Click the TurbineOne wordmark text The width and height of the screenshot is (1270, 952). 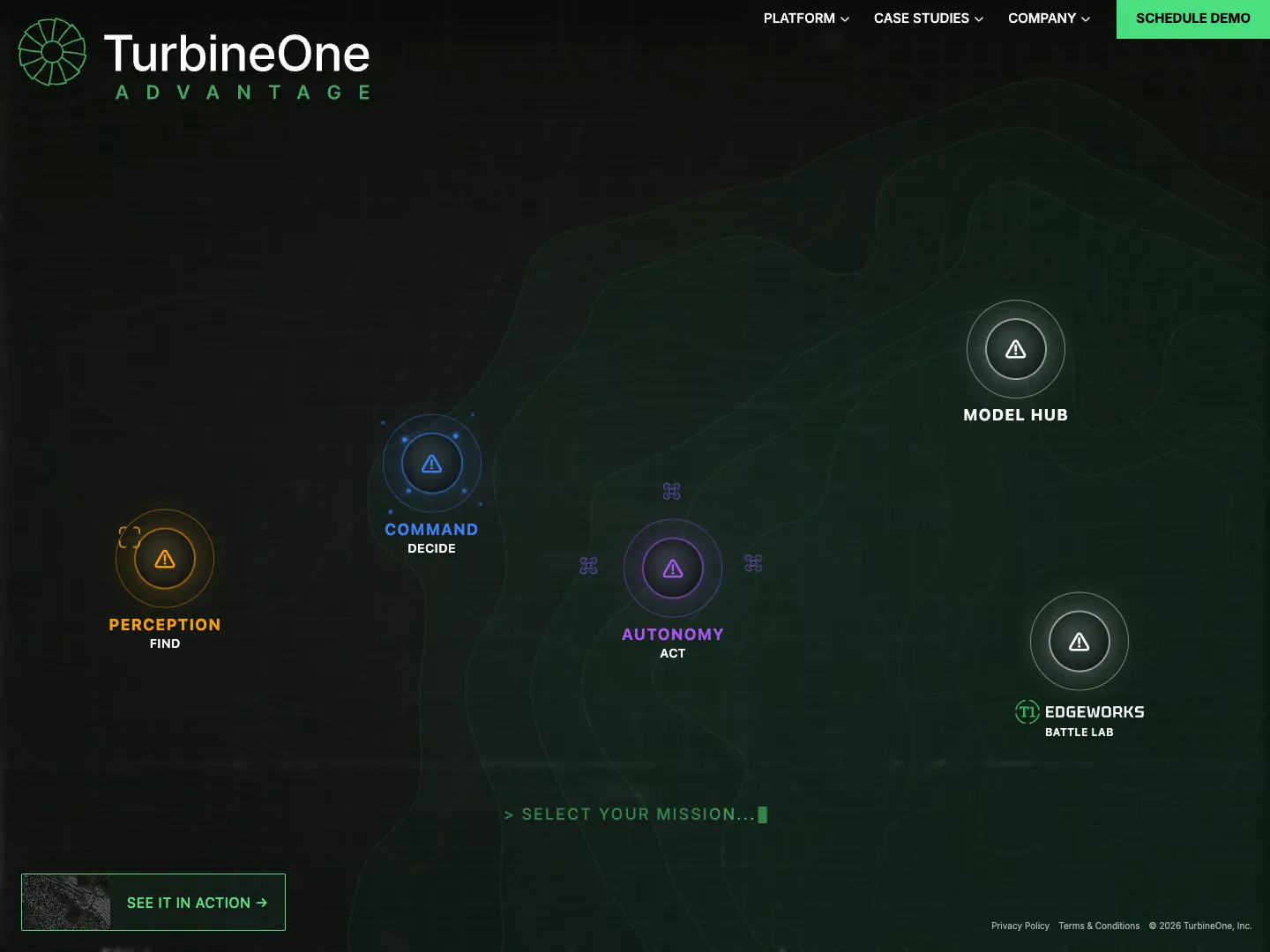pos(237,54)
